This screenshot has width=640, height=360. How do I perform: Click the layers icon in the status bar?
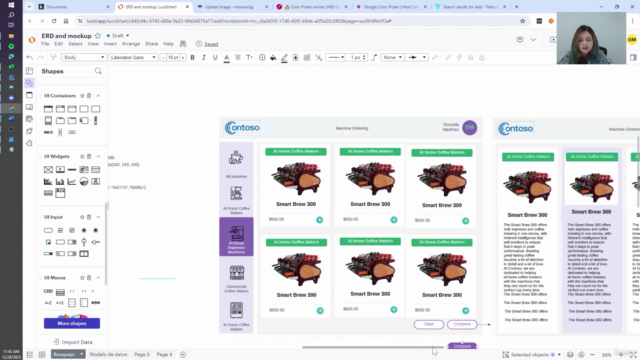pos(570,355)
